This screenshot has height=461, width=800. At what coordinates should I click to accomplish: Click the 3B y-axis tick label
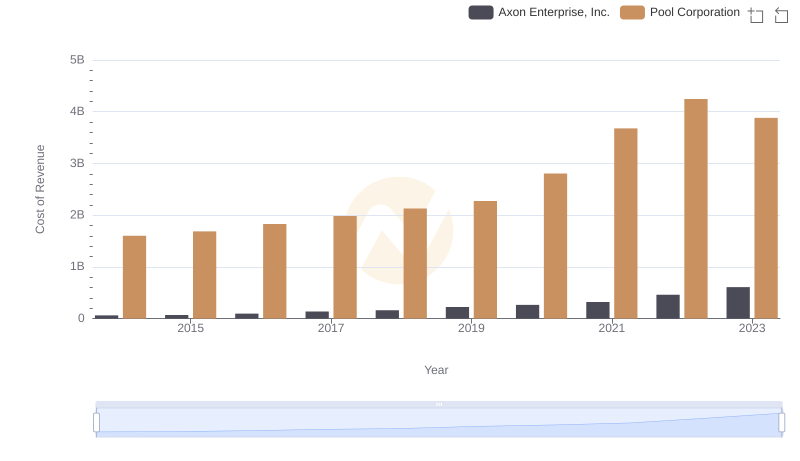77,164
